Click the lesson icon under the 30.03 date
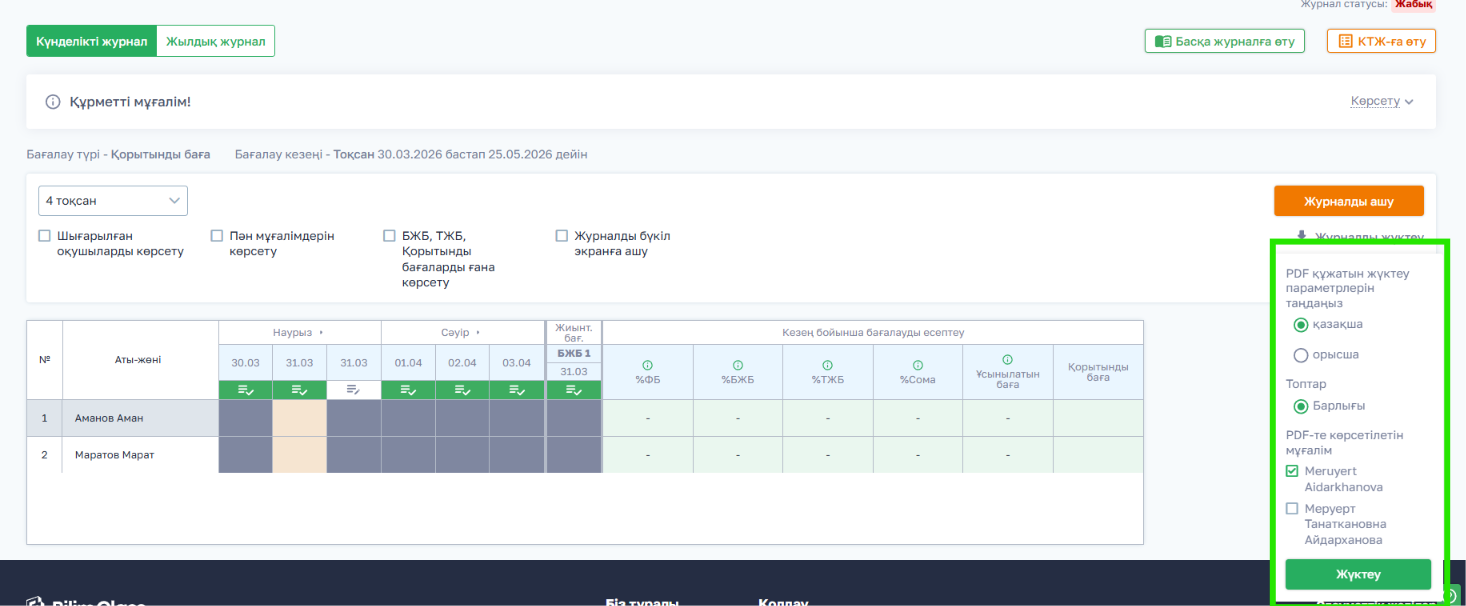The width and height of the screenshot is (1466, 606). [x=245, y=390]
